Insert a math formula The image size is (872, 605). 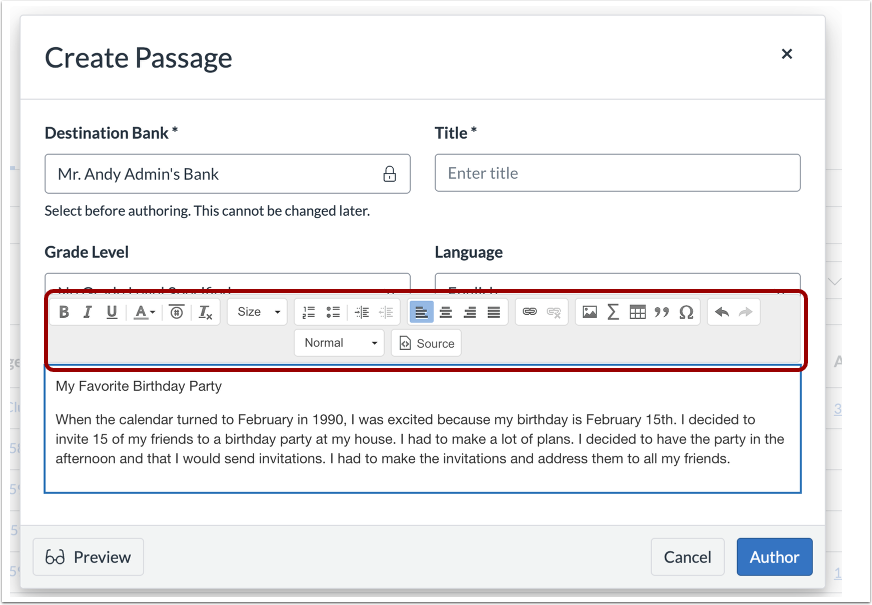tap(612, 311)
